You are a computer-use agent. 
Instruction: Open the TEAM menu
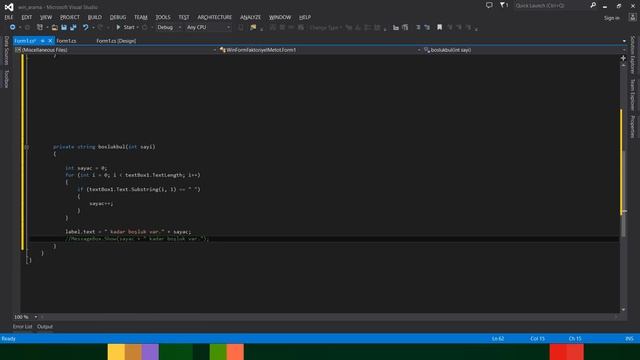(140, 17)
